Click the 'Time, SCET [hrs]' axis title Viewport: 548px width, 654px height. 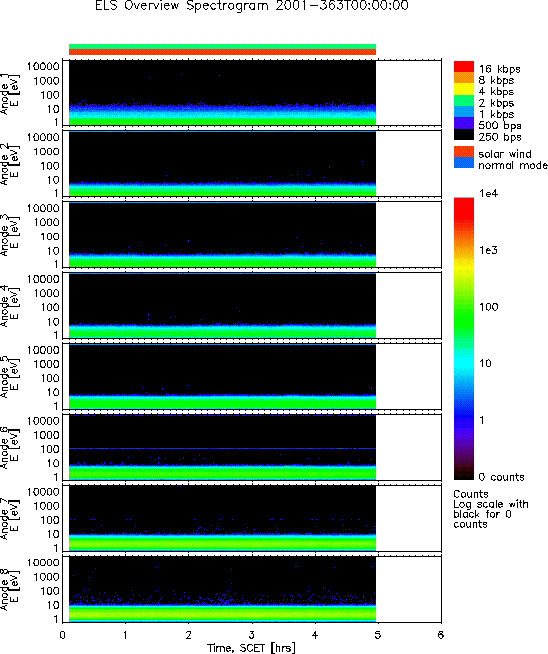tap(251, 648)
